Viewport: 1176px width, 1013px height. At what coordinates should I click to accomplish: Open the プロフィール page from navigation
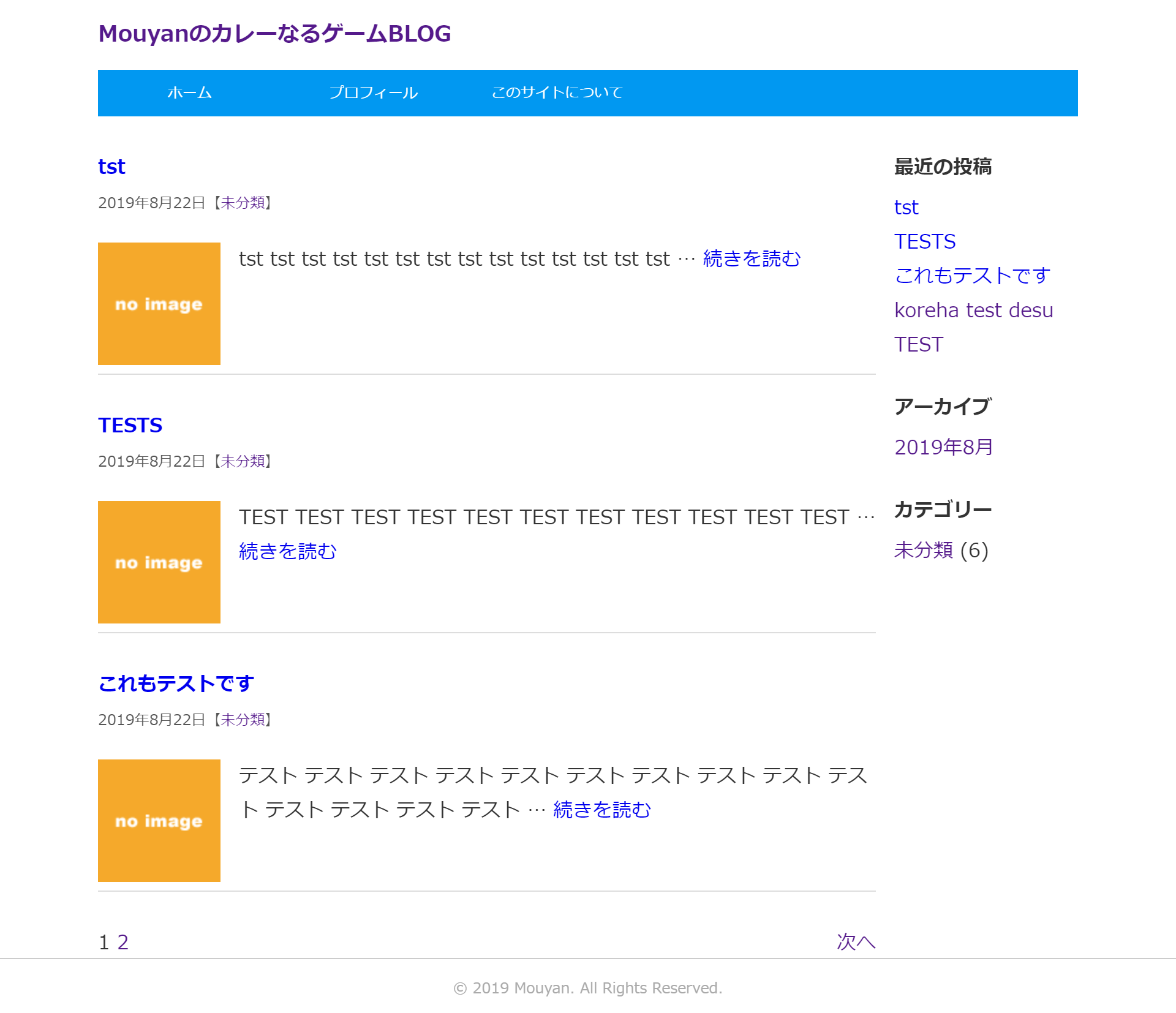[x=374, y=92]
